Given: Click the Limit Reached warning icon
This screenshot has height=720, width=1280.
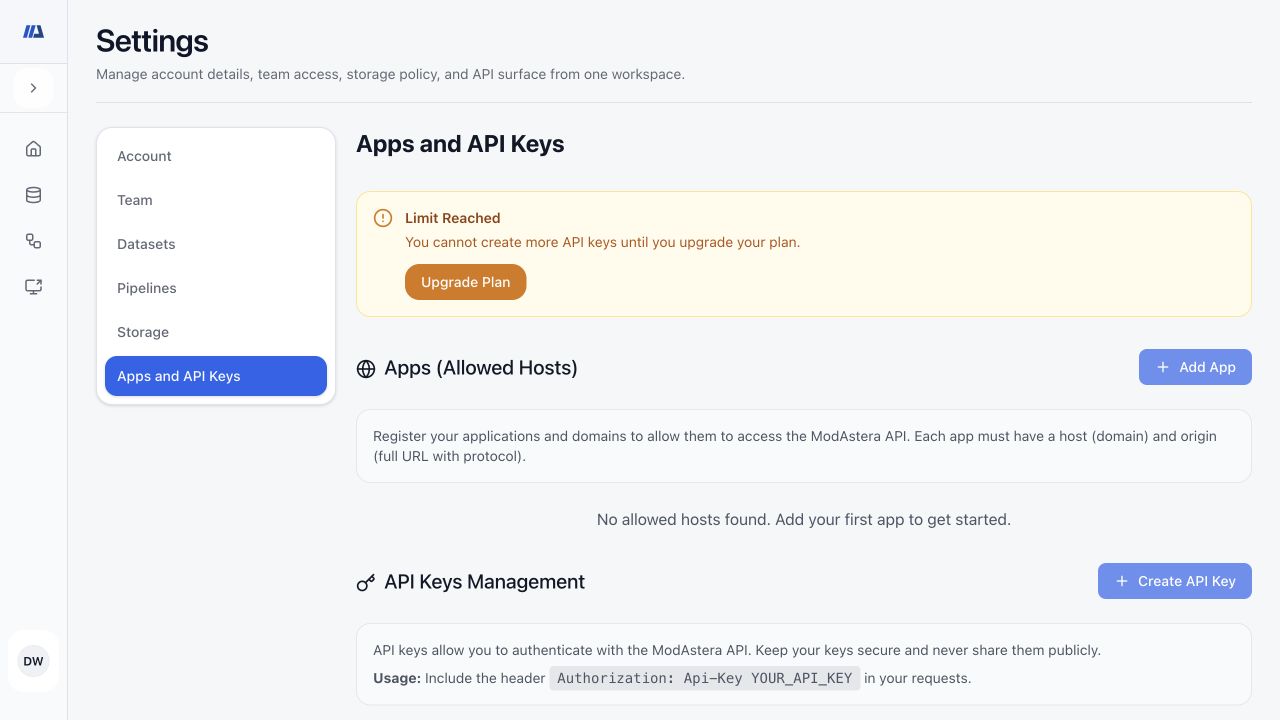Looking at the screenshot, I should click(383, 218).
